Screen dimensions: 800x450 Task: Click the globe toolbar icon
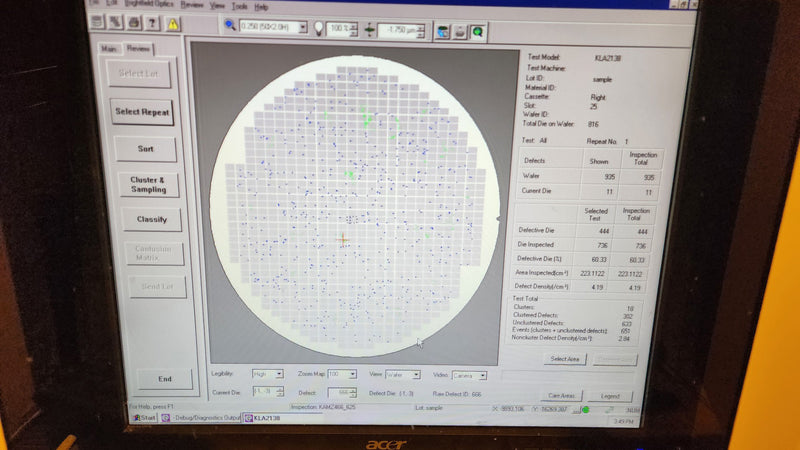click(x=442, y=32)
